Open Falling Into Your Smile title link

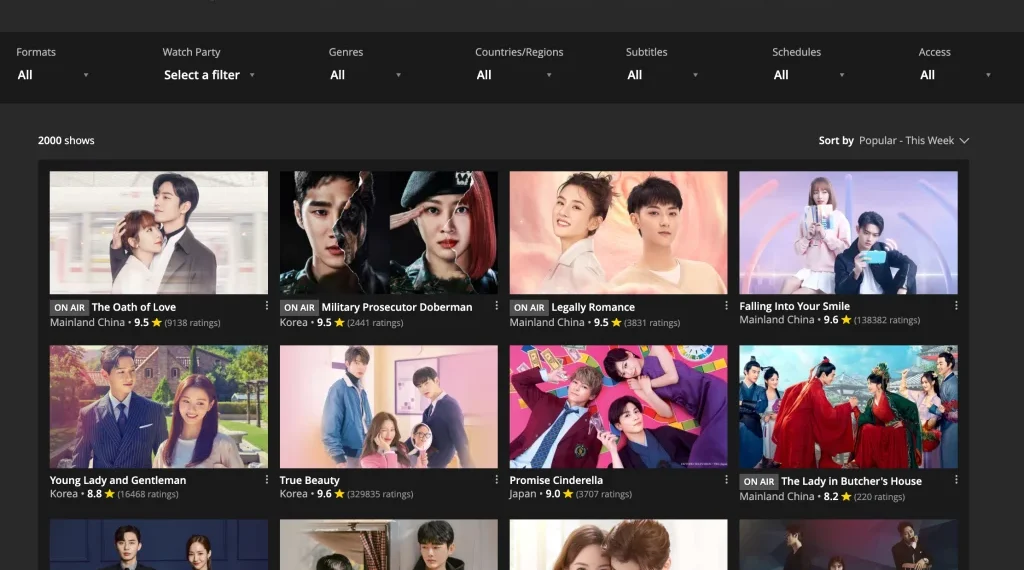pos(794,306)
